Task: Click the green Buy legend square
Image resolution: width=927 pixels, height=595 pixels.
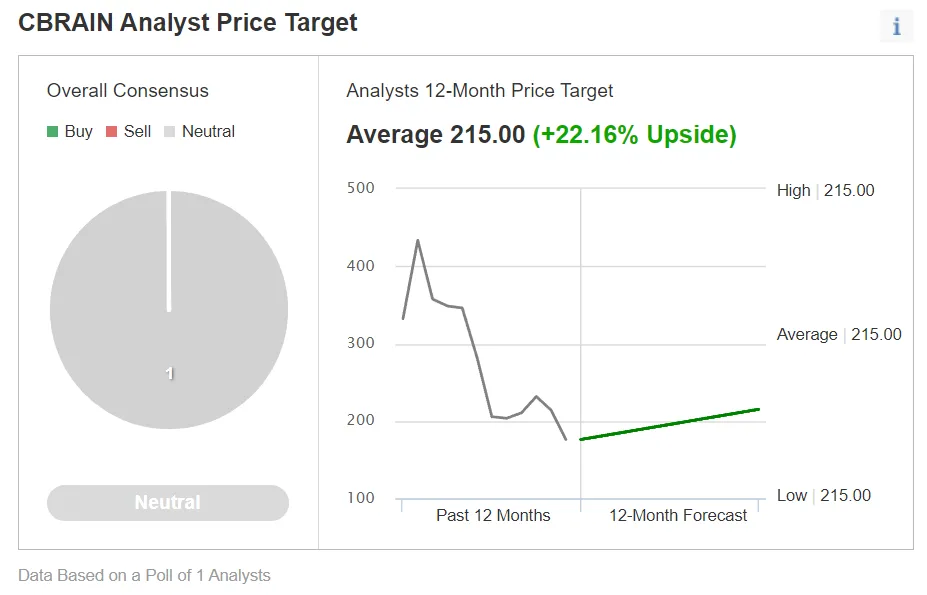Action: click(x=52, y=132)
